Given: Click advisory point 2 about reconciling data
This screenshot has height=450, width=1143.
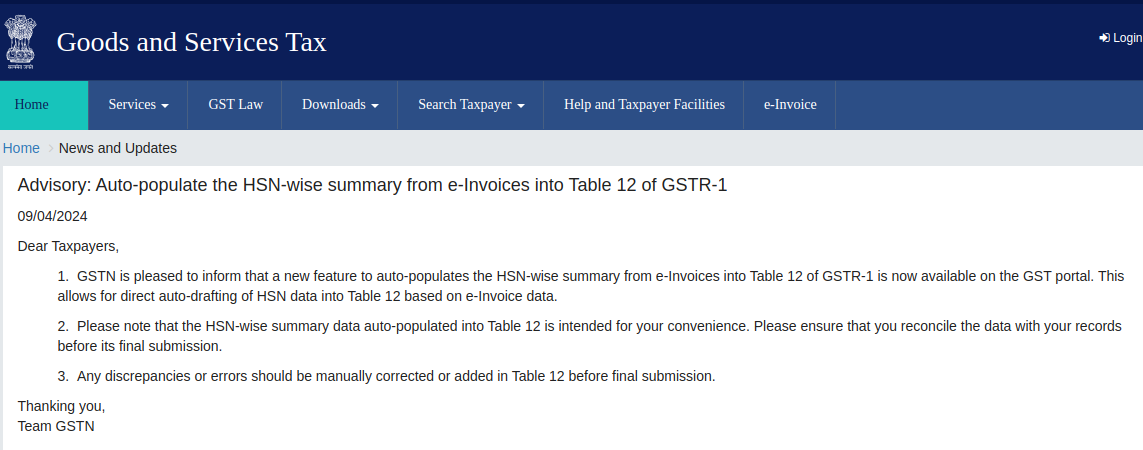Looking at the screenshot, I should click(x=590, y=336).
